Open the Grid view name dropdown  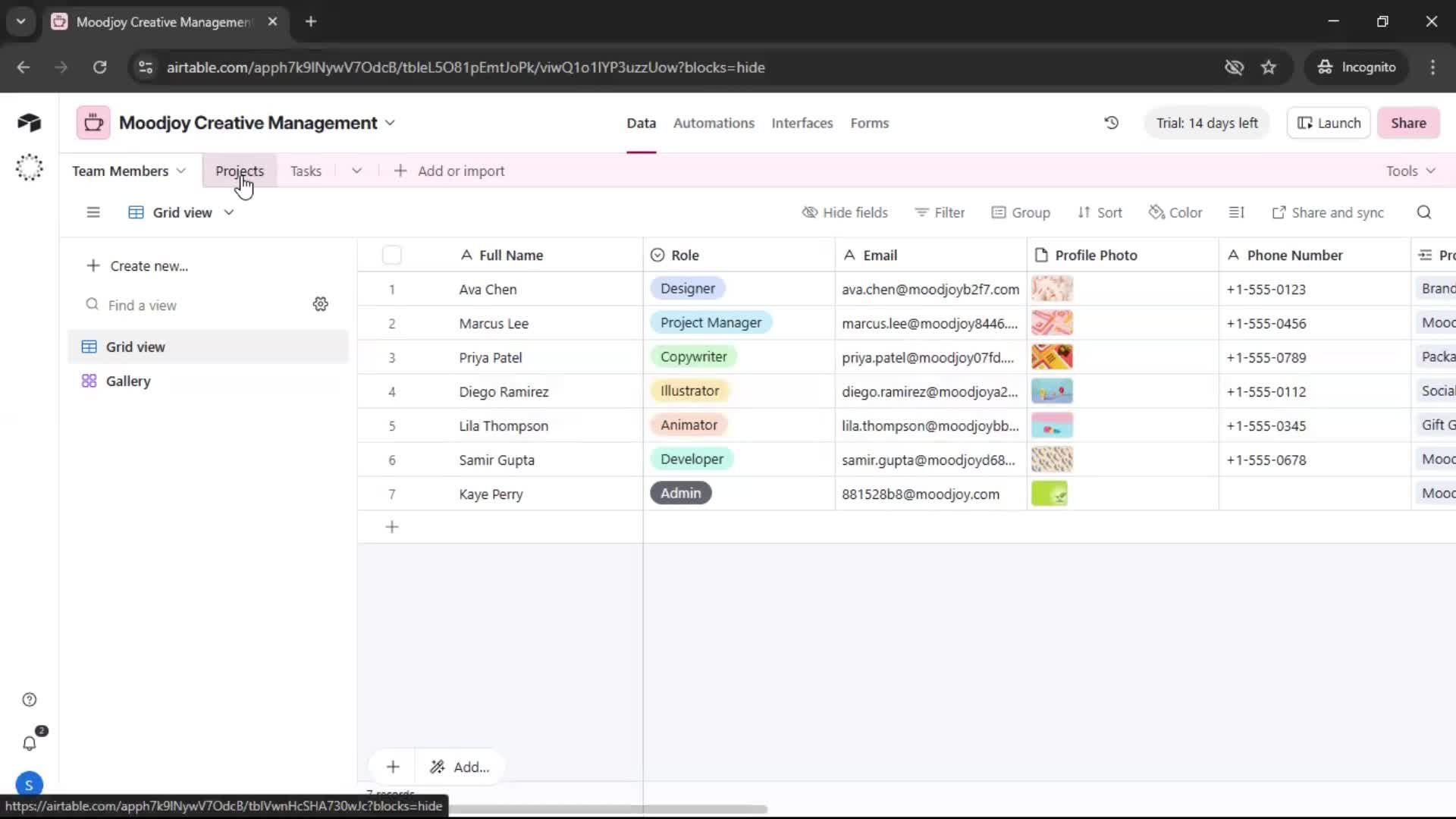182,212
